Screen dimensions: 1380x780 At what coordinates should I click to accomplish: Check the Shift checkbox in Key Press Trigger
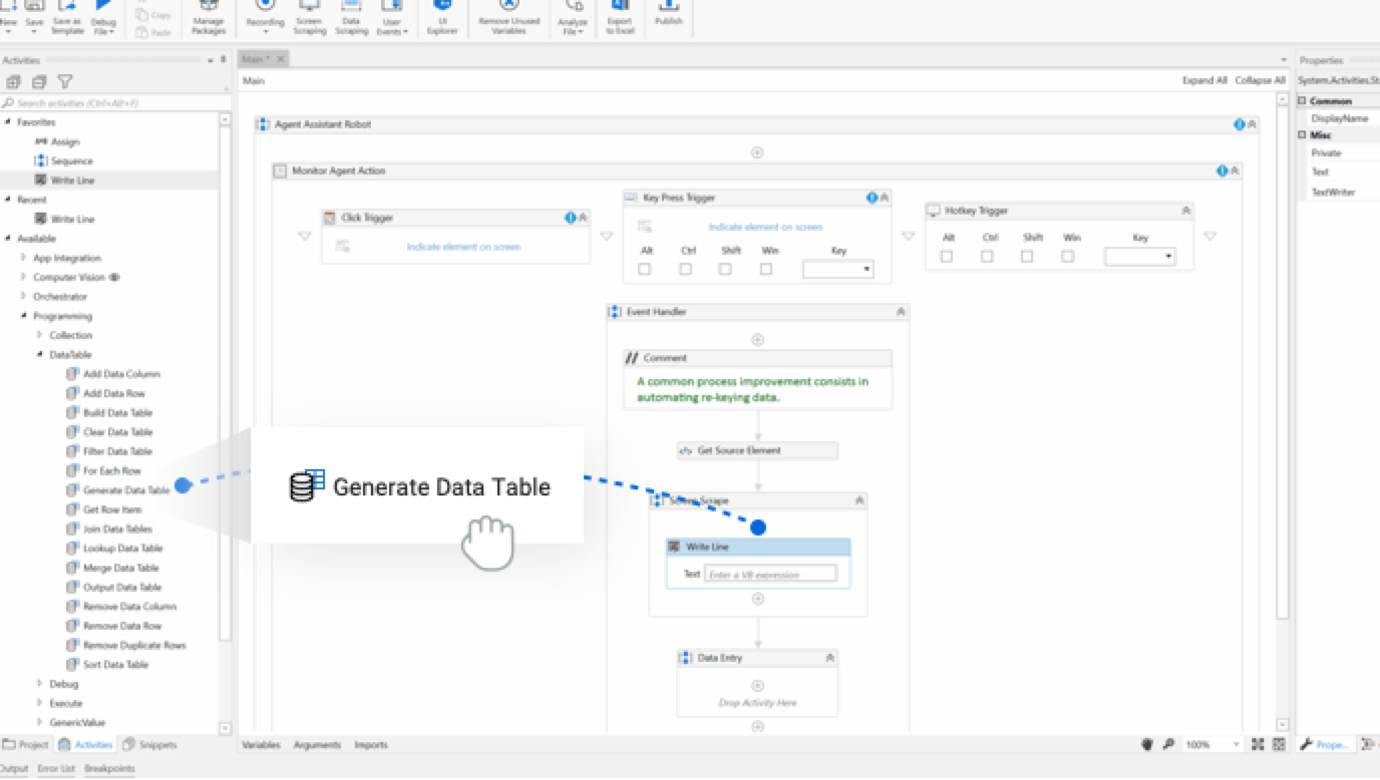coord(725,268)
